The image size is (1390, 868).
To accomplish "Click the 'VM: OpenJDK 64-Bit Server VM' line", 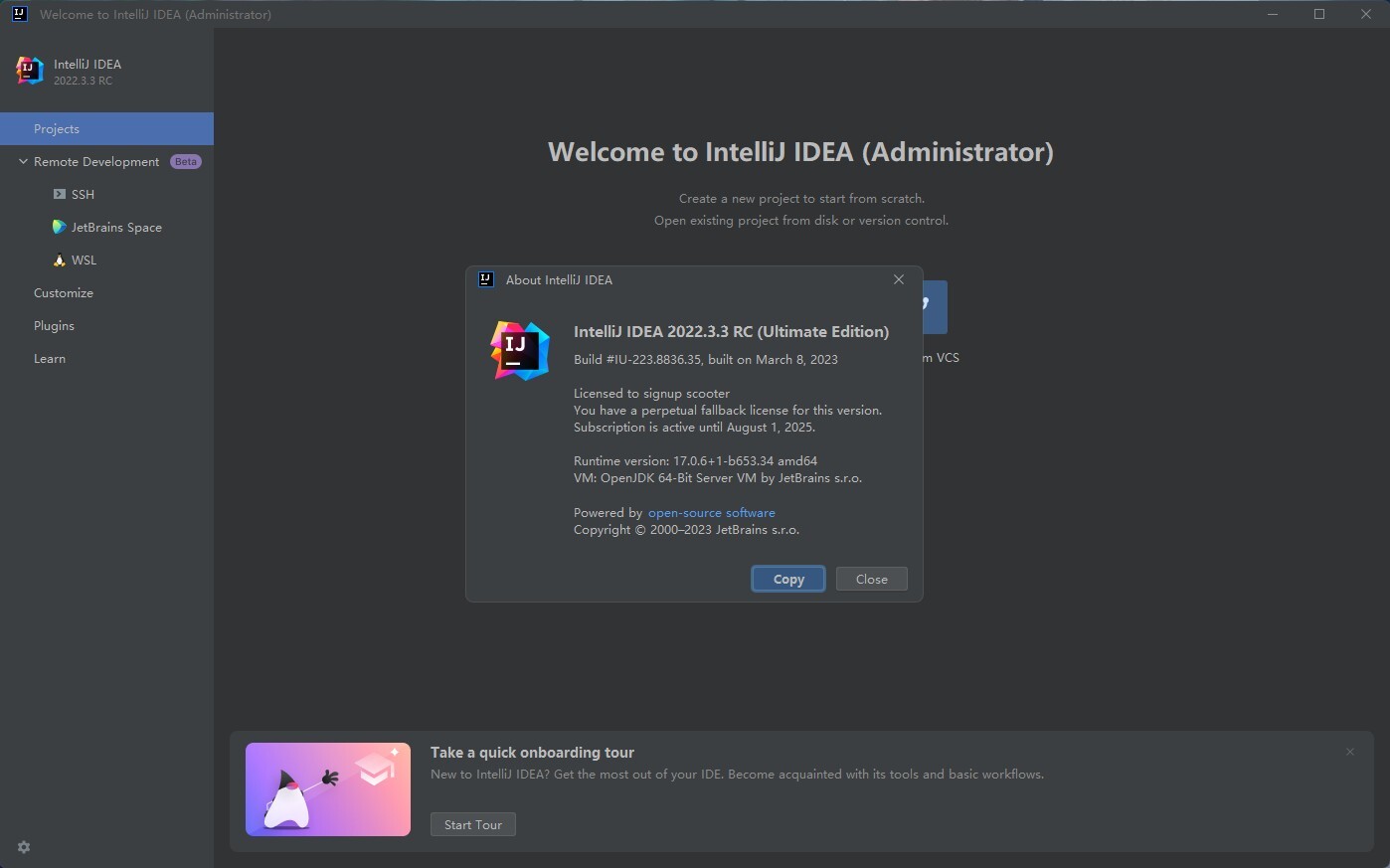I will coord(718,478).
